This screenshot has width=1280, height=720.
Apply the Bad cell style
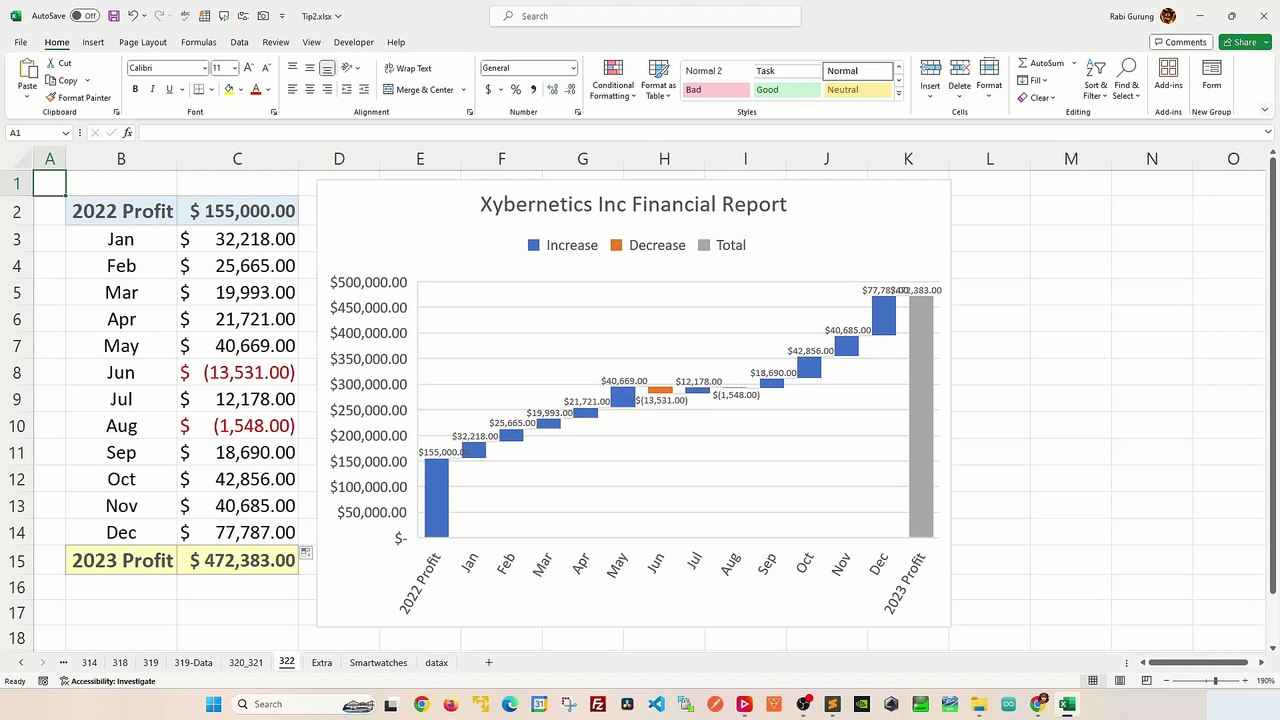pyautogui.click(x=716, y=90)
